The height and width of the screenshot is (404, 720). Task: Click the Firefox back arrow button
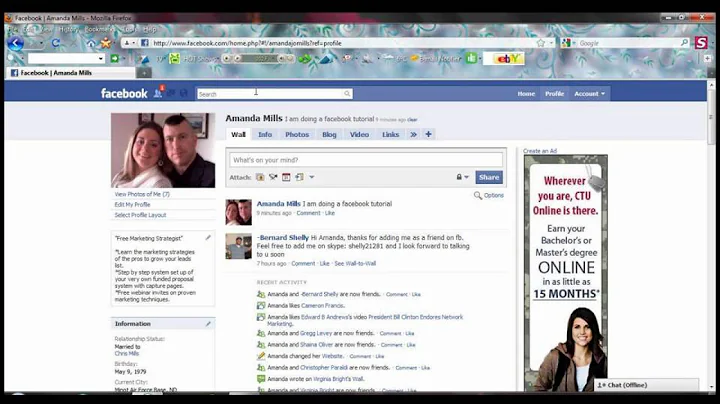(x=15, y=43)
